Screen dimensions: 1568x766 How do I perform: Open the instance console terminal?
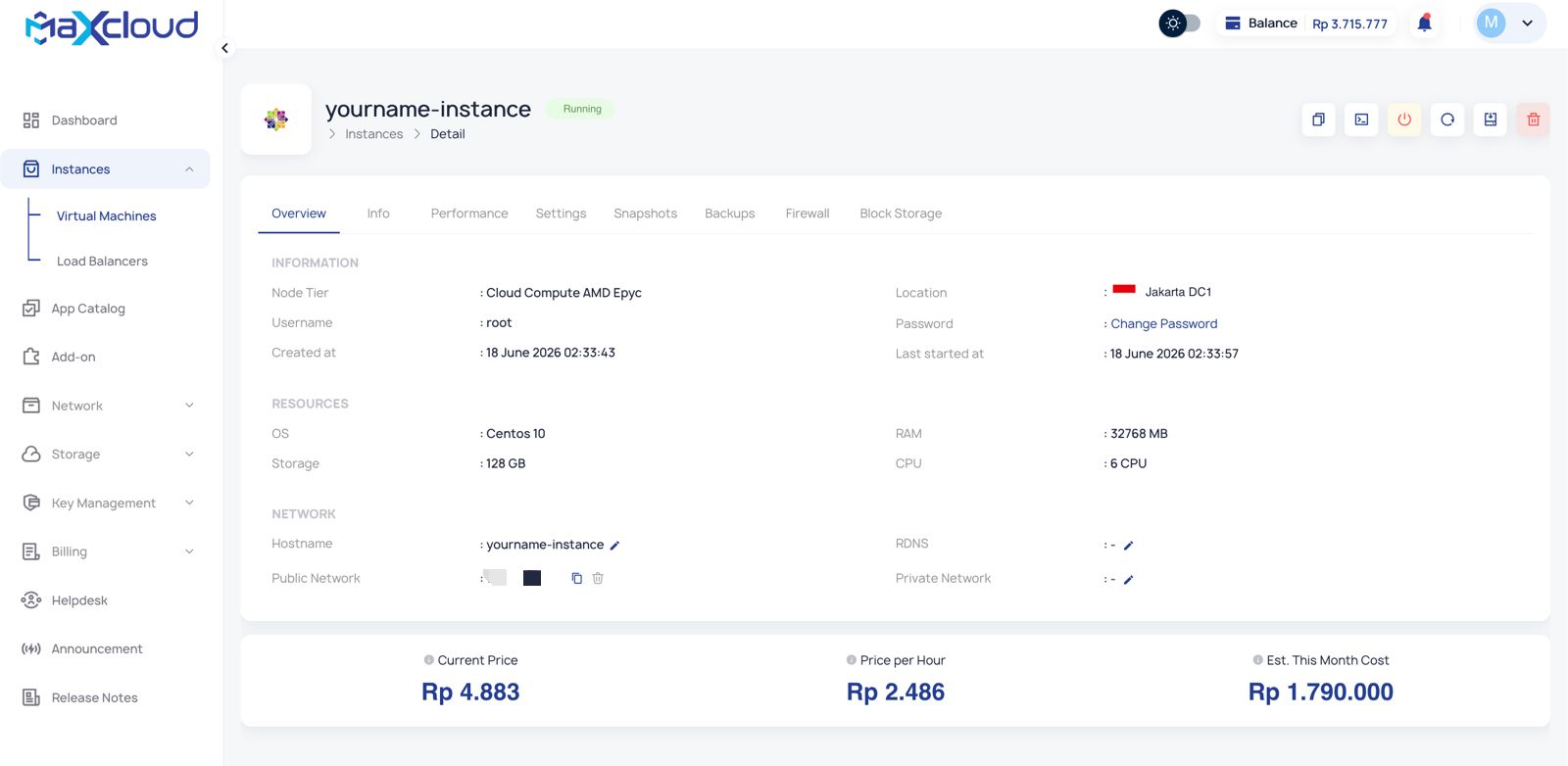point(1361,120)
